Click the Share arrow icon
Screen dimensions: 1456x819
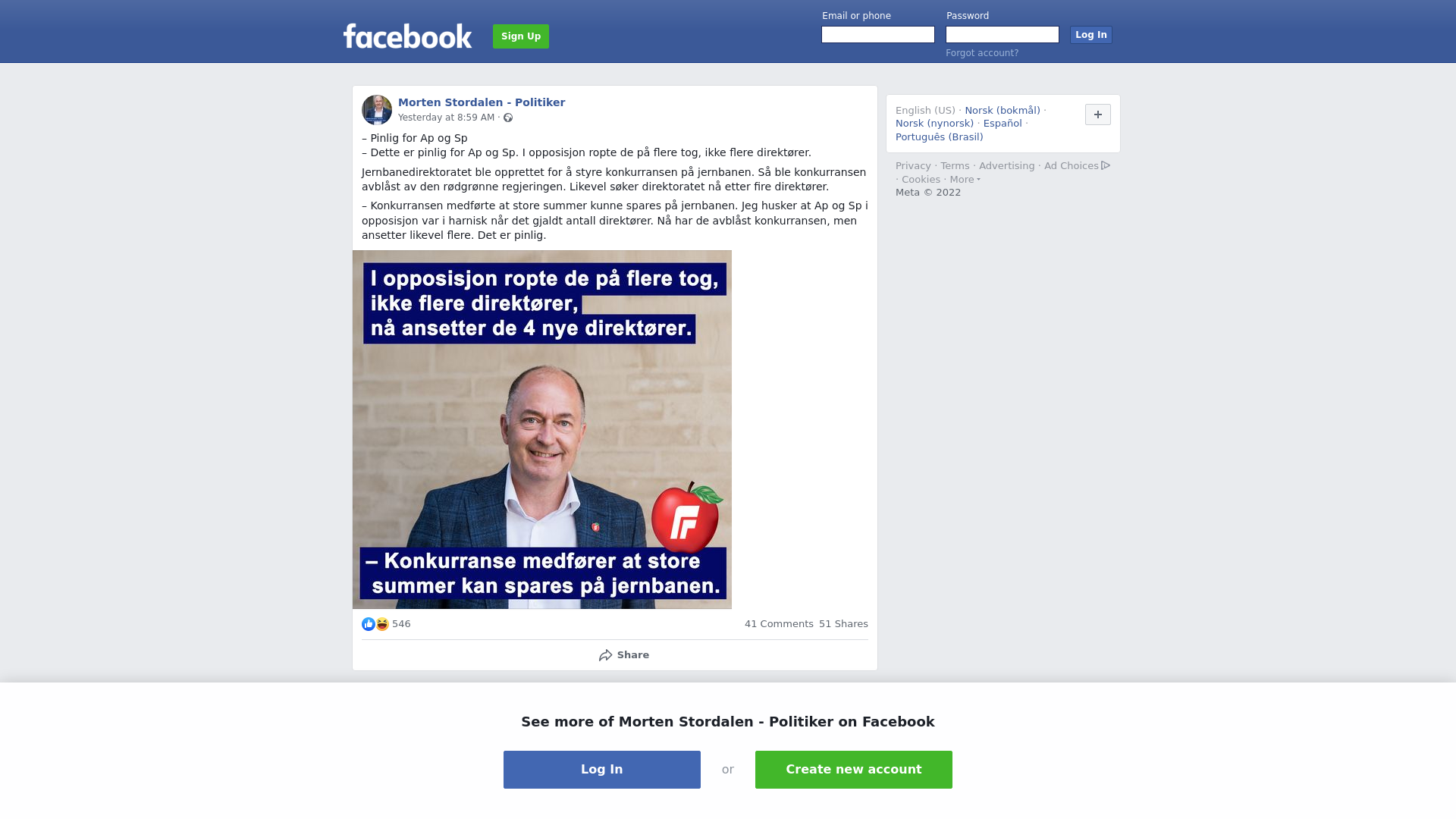pos(605,655)
